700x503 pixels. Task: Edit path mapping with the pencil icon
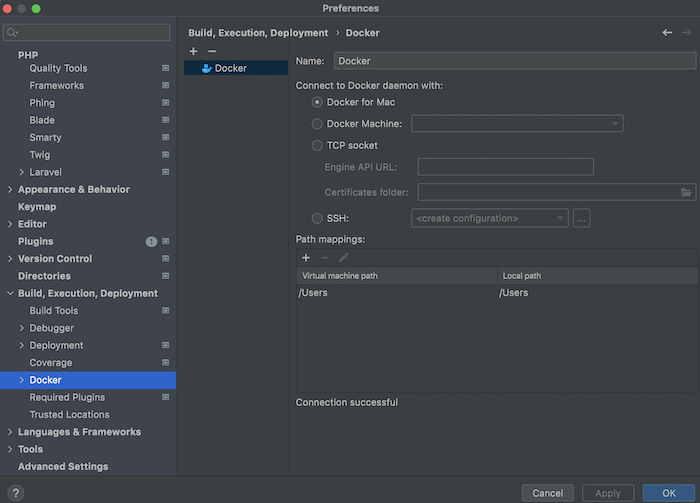(343, 258)
